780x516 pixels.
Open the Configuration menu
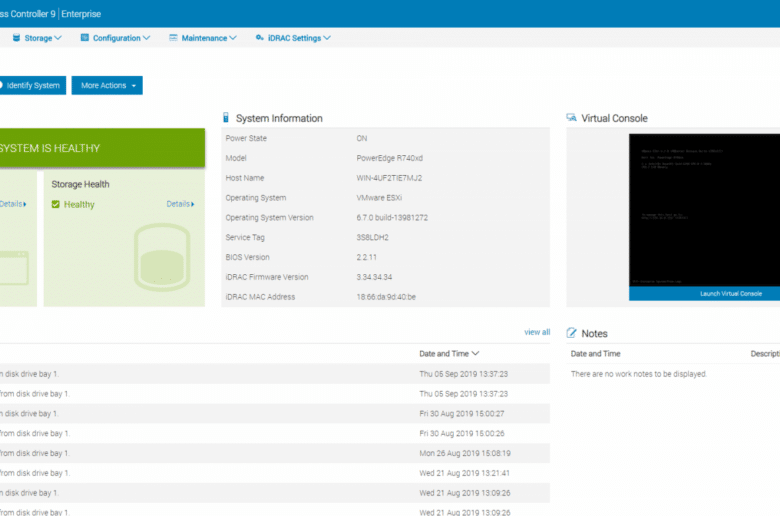click(115, 38)
